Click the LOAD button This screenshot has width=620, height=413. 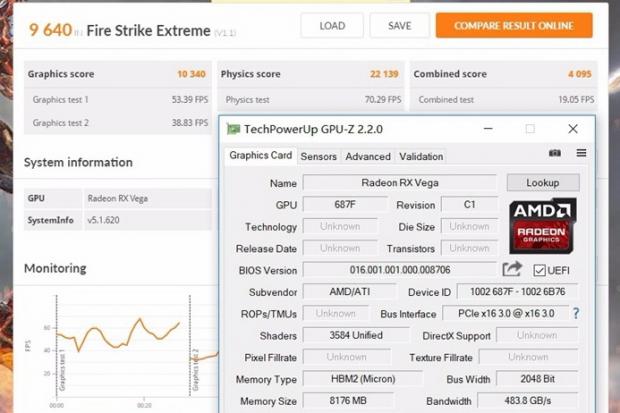tap(332, 25)
